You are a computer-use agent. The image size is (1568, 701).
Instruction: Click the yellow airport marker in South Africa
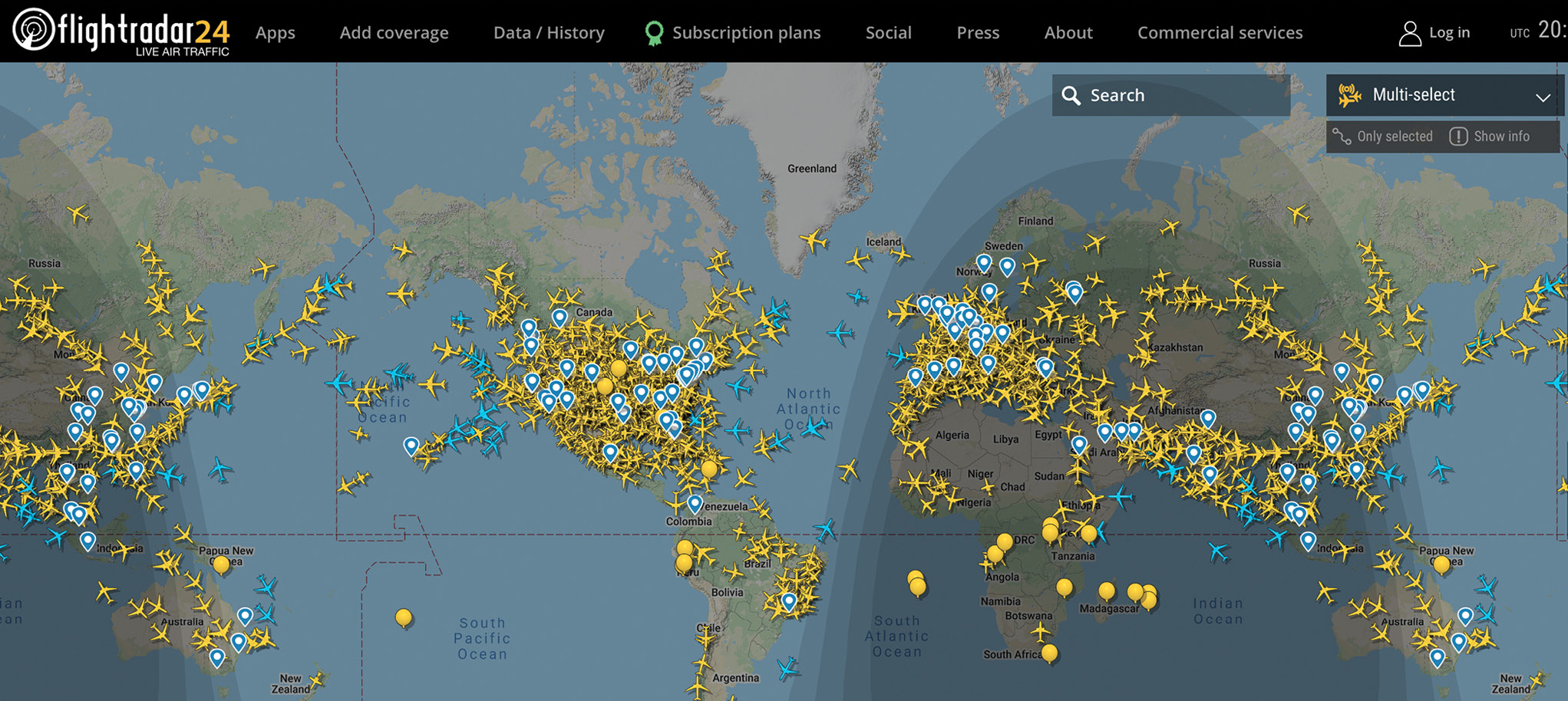point(1049,653)
